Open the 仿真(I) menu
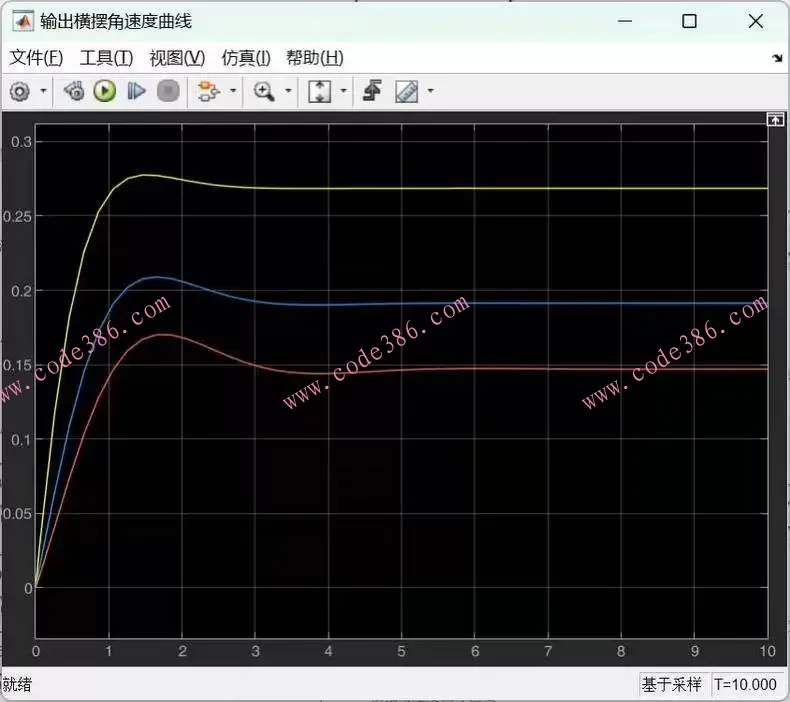Image resolution: width=790 pixels, height=702 pixels. pos(246,58)
